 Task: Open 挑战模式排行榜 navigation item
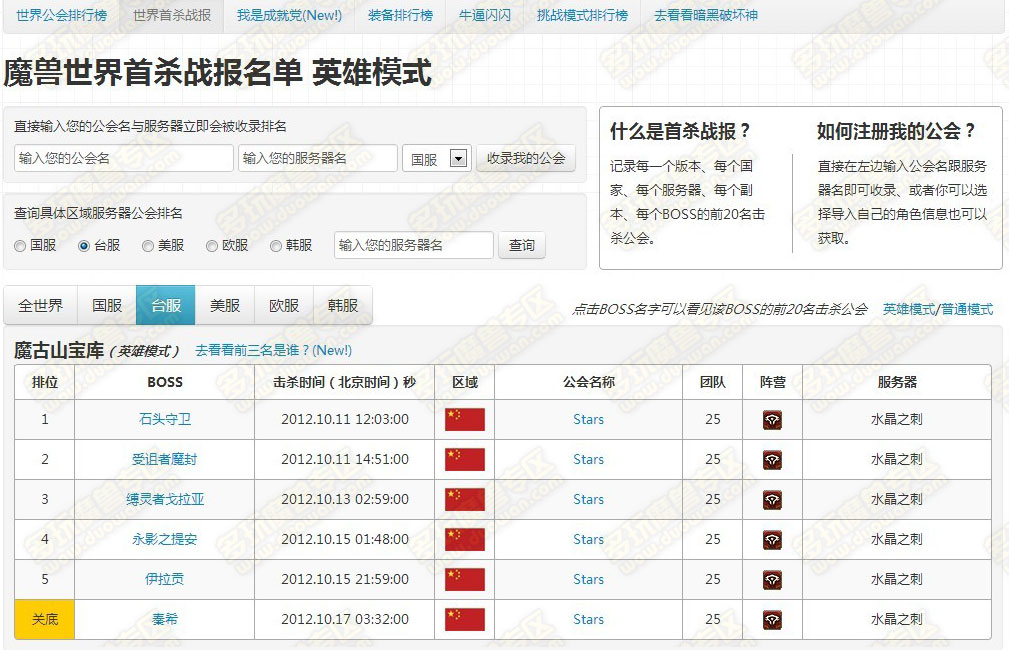[x=582, y=15]
